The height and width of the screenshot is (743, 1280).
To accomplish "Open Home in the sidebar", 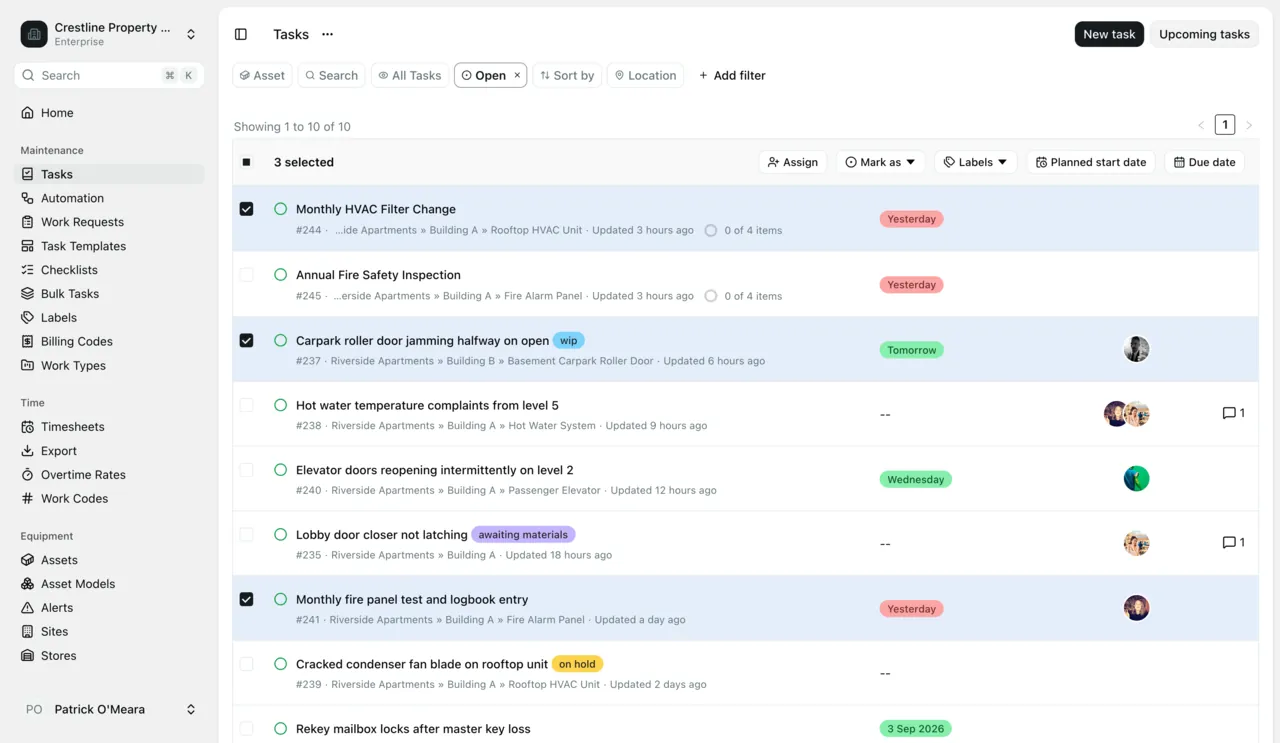I will (x=109, y=113).
